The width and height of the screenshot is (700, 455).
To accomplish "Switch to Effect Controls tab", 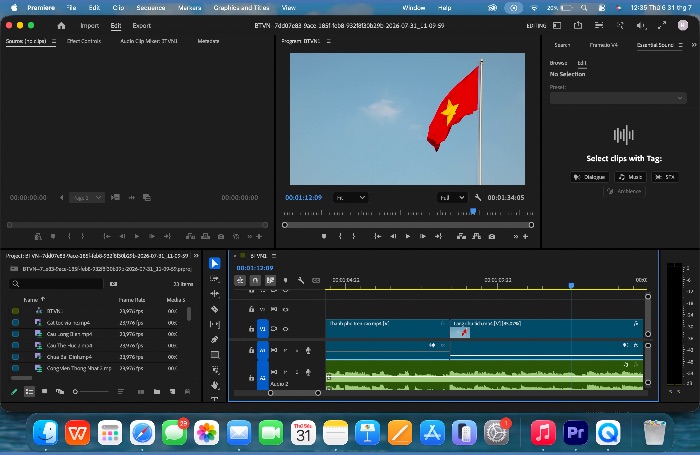I will [84, 41].
